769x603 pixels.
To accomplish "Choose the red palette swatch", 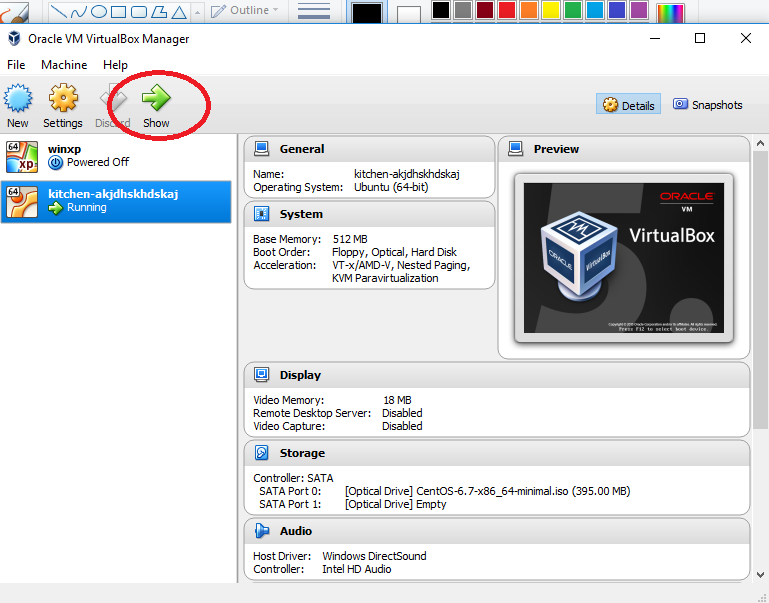I will [507, 10].
